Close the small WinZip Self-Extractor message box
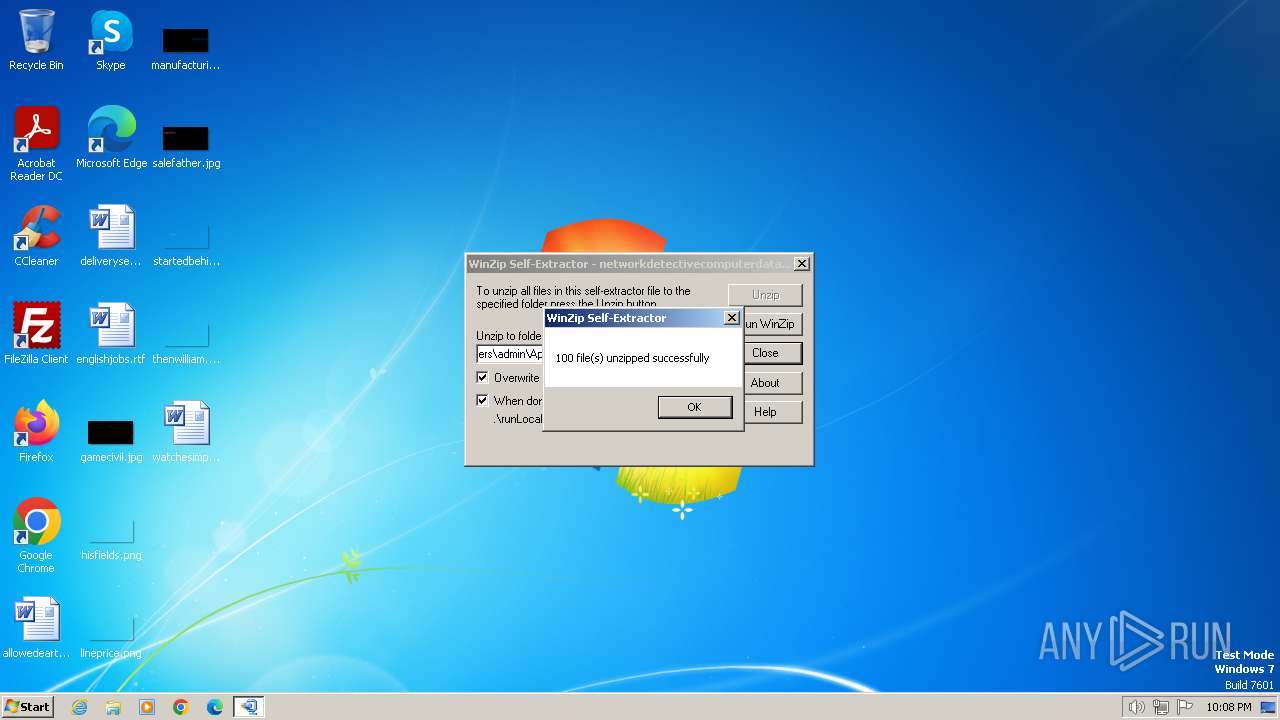1280x720 pixels. pyautogui.click(x=731, y=318)
